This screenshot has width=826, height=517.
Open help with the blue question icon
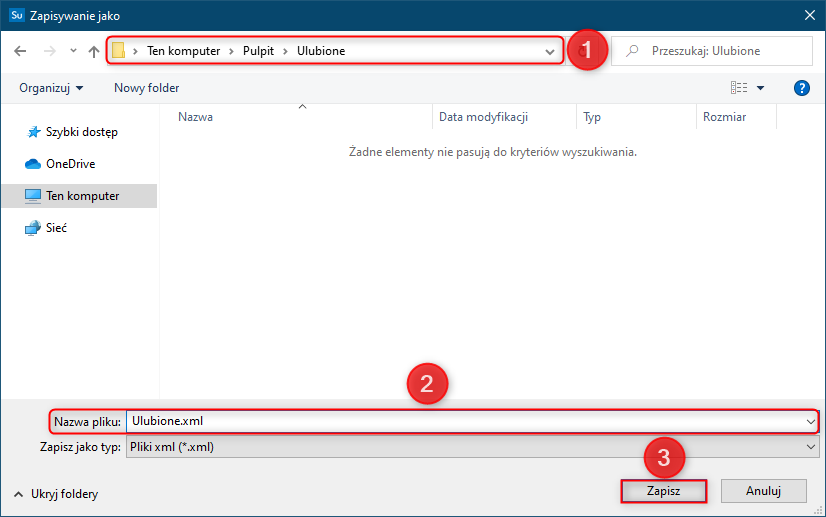pyautogui.click(x=801, y=88)
